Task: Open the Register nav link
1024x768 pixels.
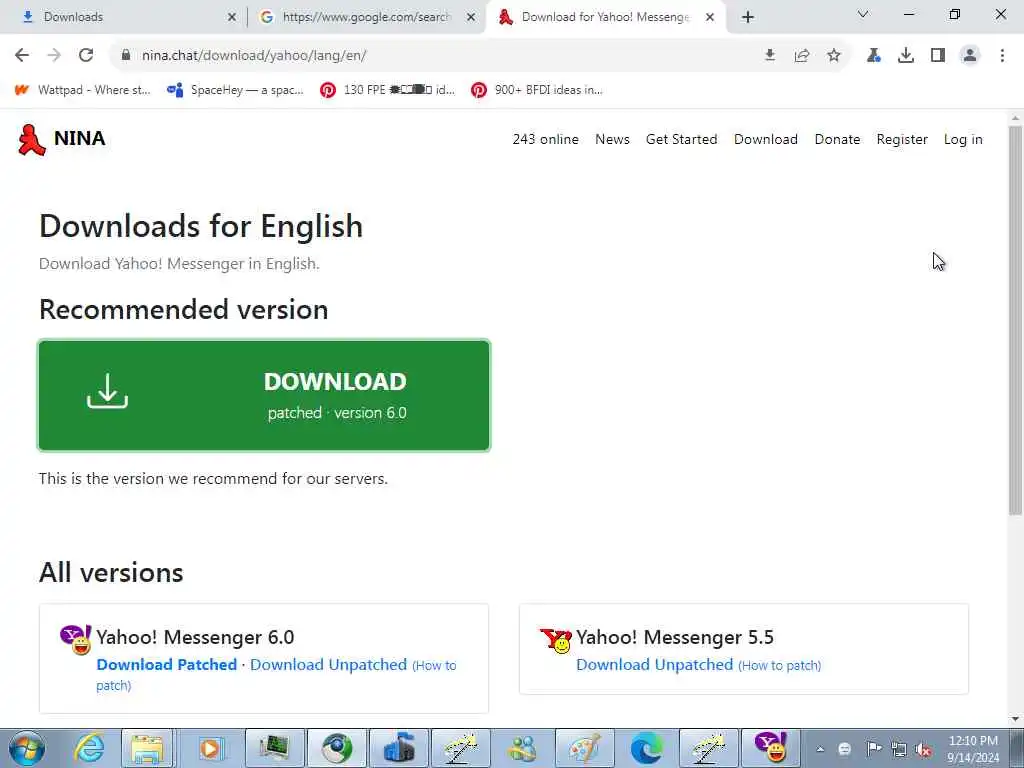Action: (x=902, y=139)
